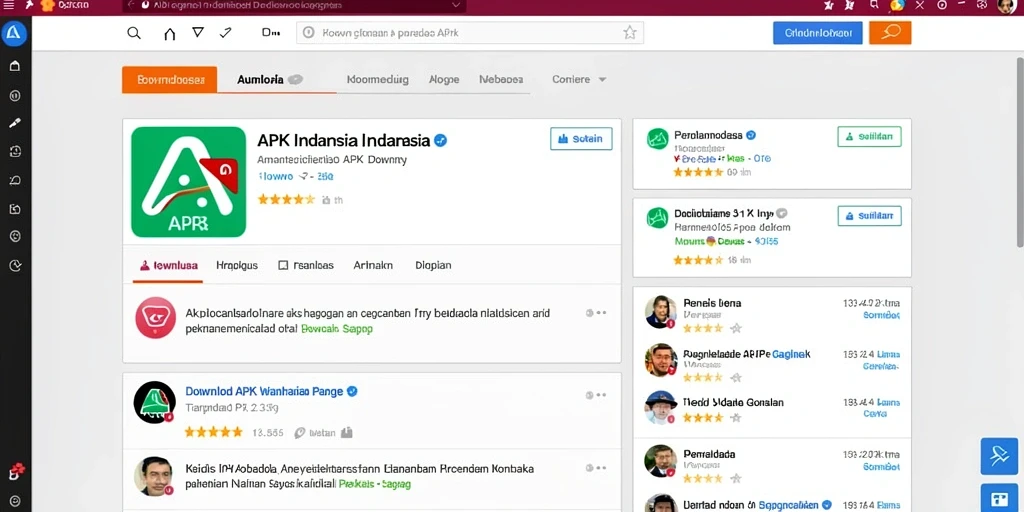Viewport: 1024px width, 512px height.
Task: Switch to the Aloge tab
Action: coord(444,80)
